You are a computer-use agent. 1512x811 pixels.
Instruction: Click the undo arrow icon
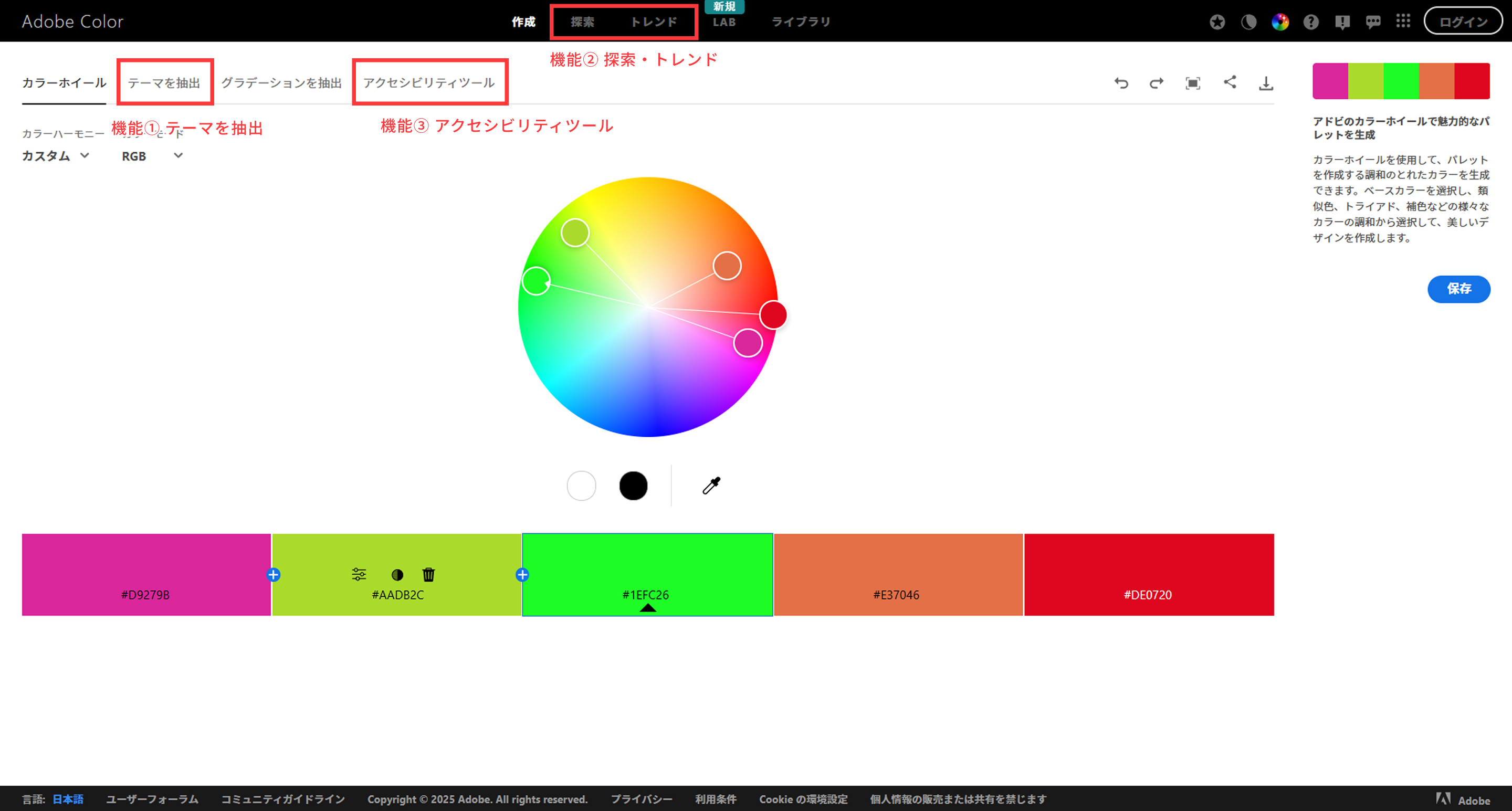click(1121, 83)
